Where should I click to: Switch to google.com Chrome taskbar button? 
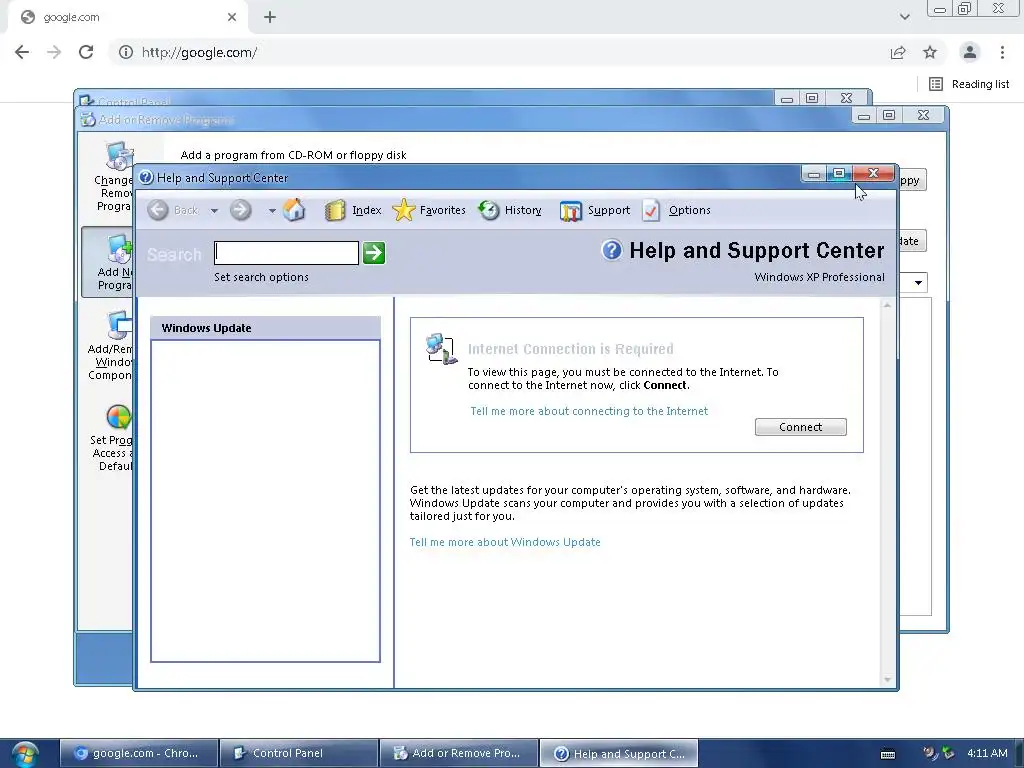pyautogui.click(x=138, y=753)
